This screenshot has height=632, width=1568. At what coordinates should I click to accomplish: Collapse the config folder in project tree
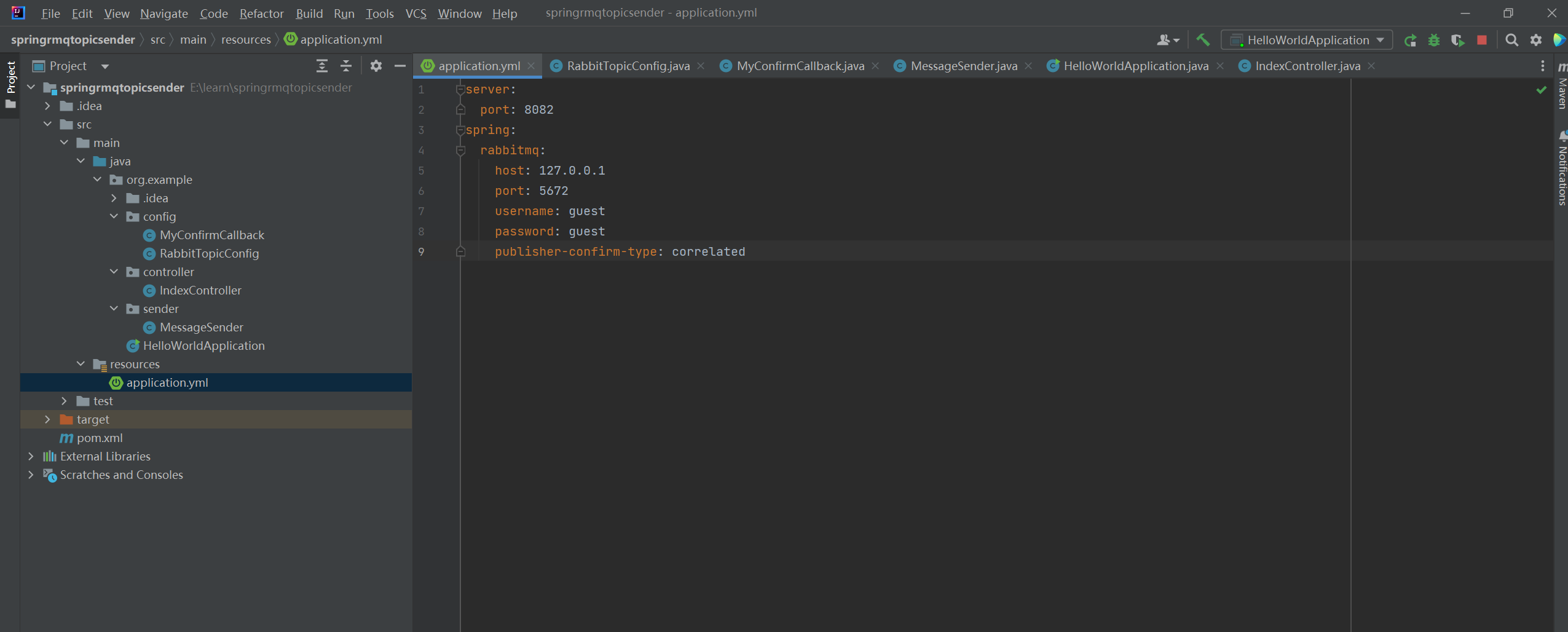click(114, 216)
